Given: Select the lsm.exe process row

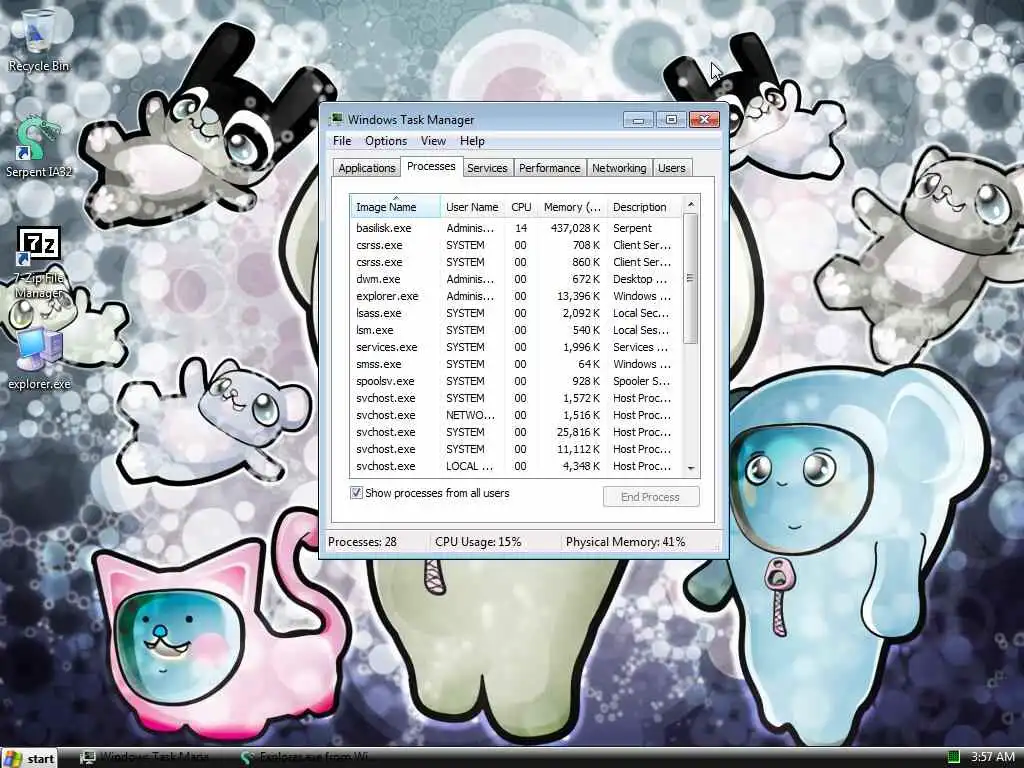Looking at the screenshot, I should (x=516, y=330).
